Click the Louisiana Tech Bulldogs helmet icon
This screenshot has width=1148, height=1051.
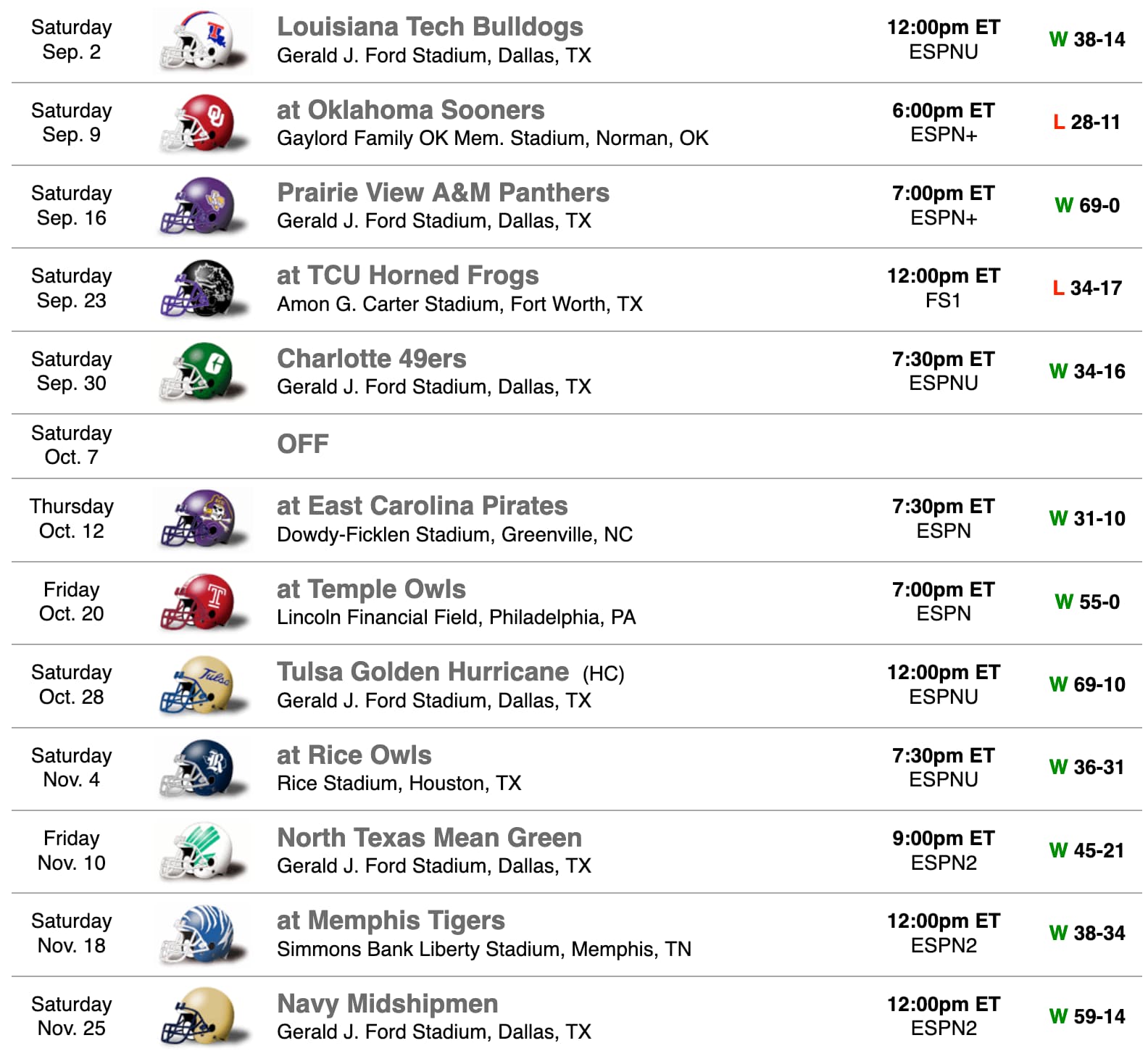point(202,40)
